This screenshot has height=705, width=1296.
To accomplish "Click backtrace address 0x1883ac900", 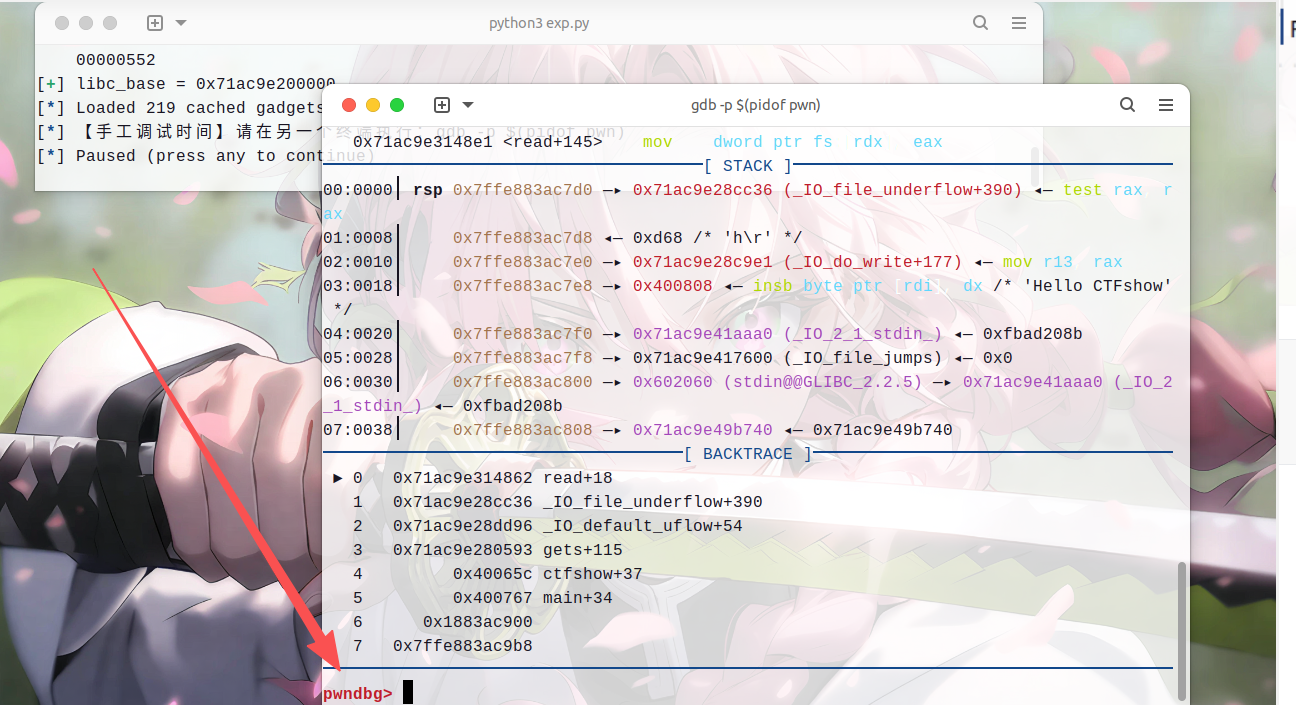I will pos(477,622).
